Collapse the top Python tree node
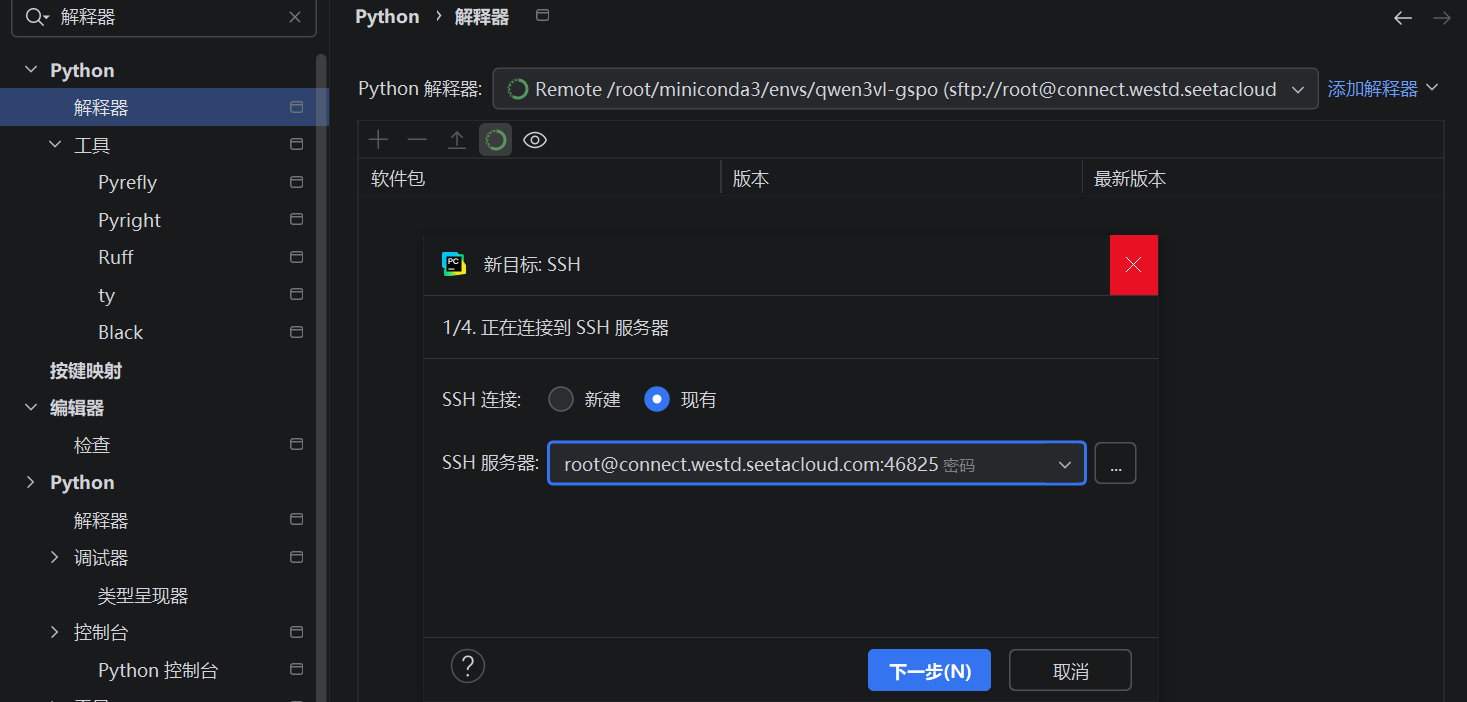The width and height of the screenshot is (1467, 702). click(32, 70)
